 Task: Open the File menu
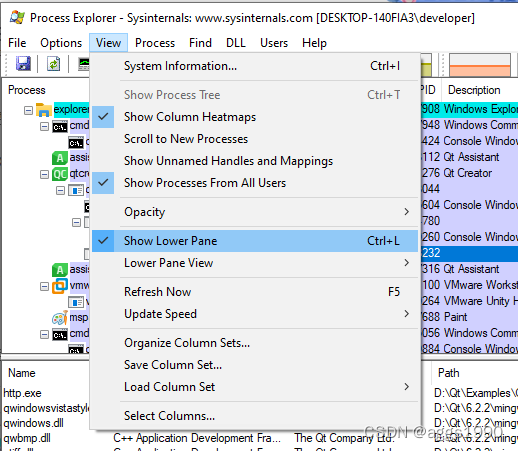coord(17,43)
